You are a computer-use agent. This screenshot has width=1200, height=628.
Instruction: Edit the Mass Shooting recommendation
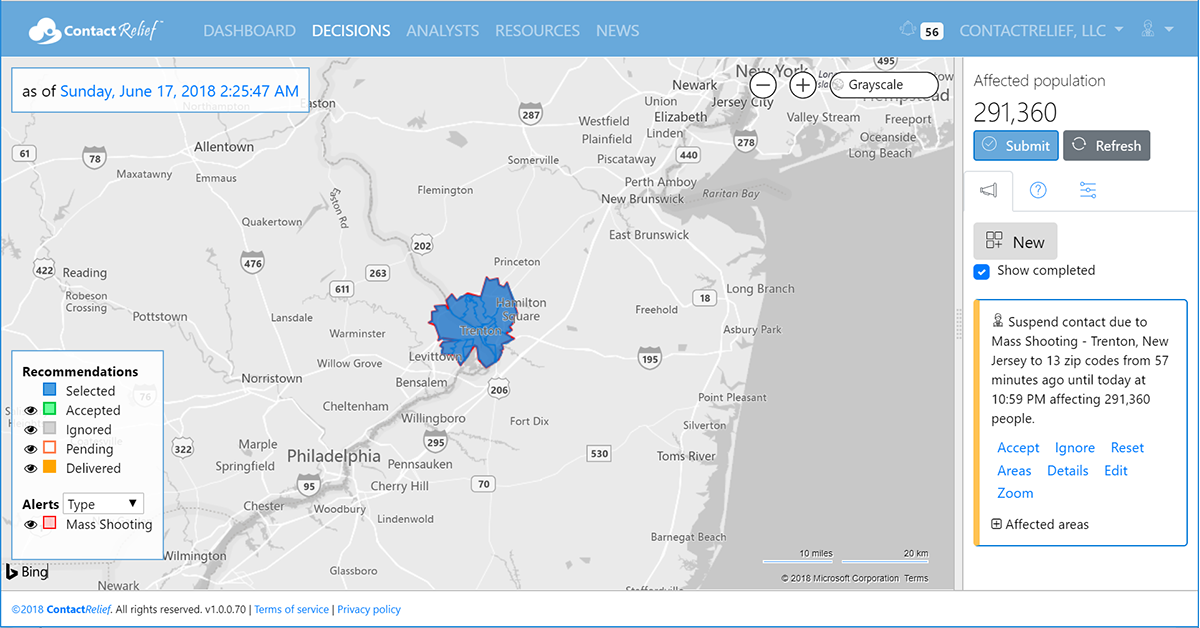point(1116,471)
